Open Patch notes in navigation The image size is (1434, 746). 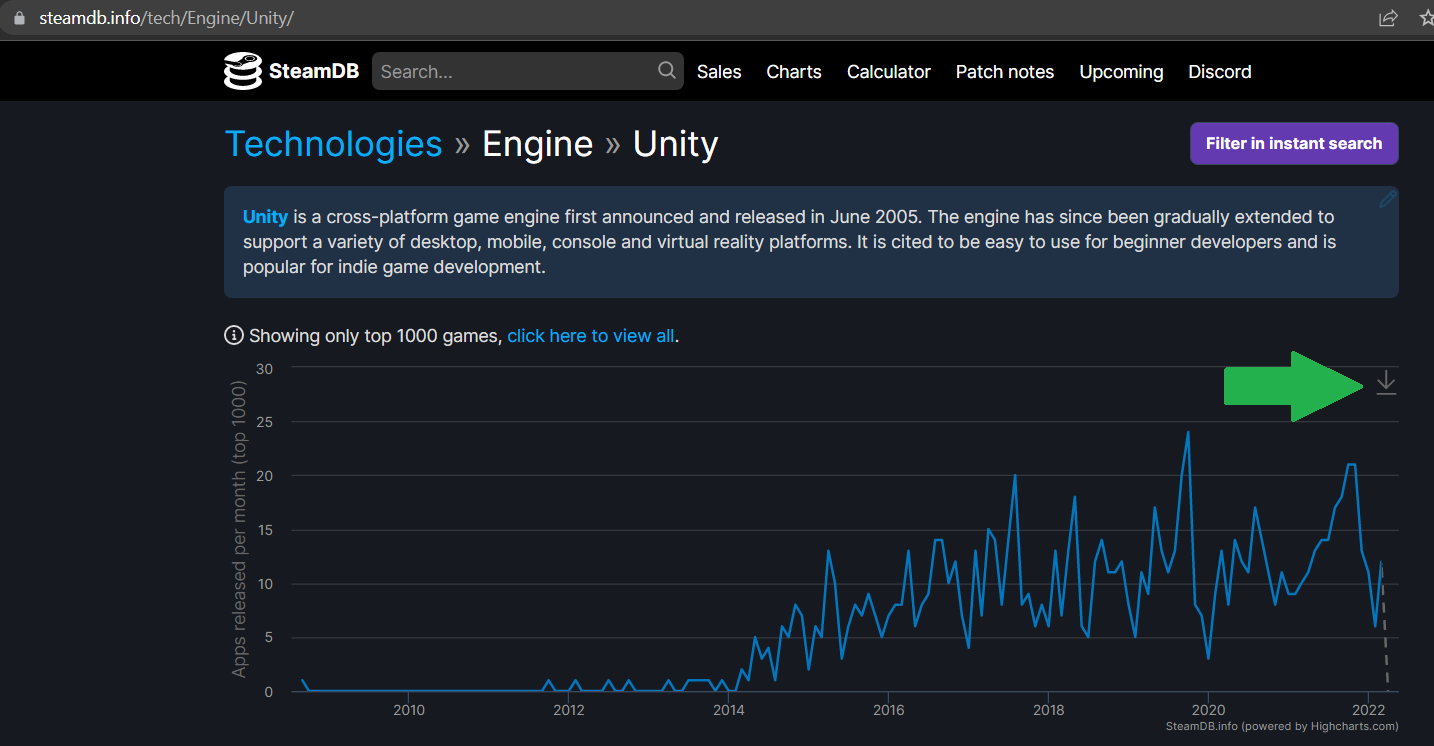[x=1005, y=72]
